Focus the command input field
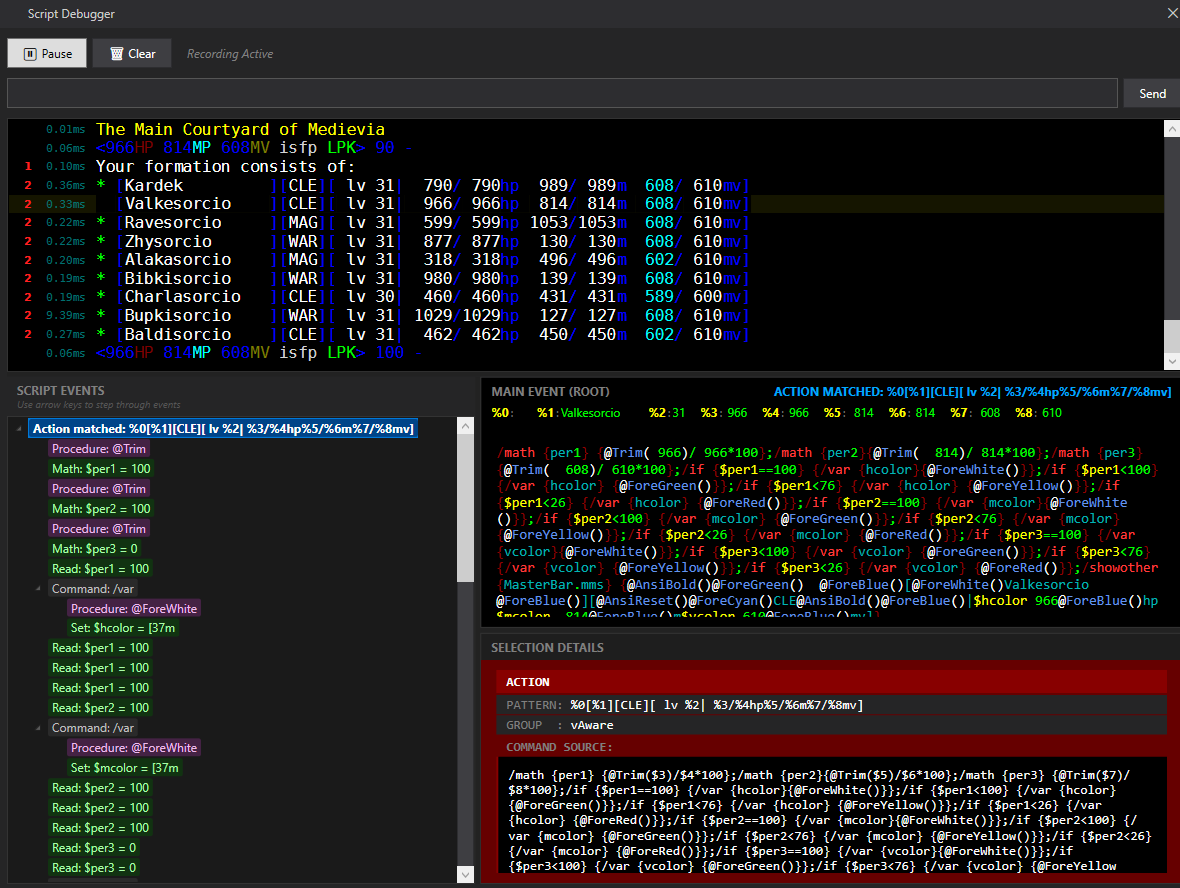The width and height of the screenshot is (1180, 888). point(562,93)
